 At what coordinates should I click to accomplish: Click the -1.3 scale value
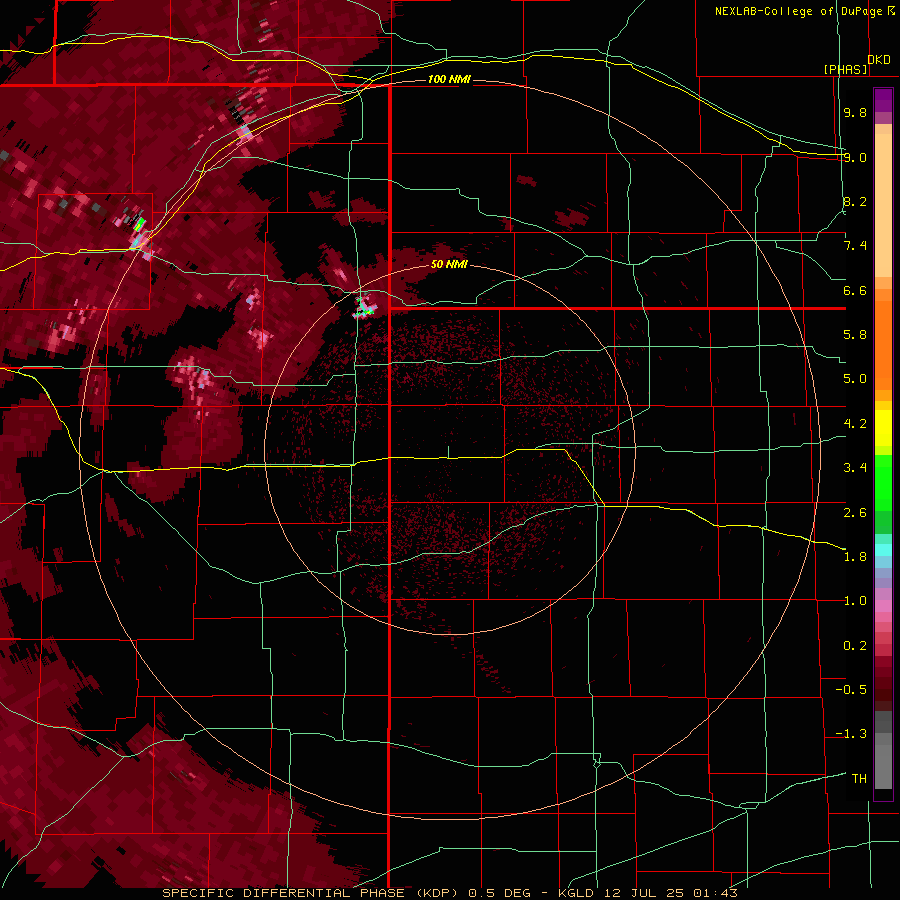click(x=851, y=734)
